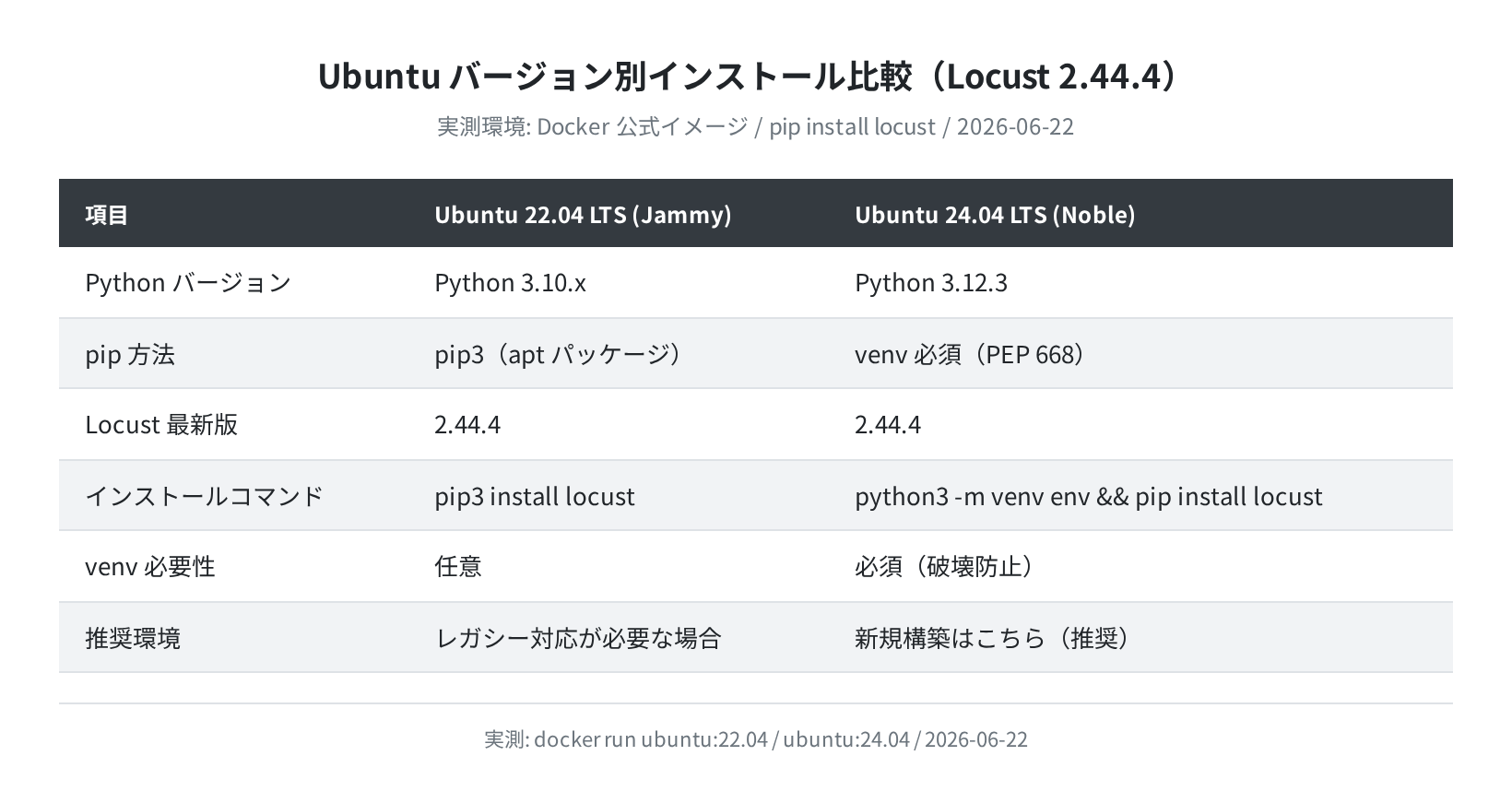Click the 'pip3 install locust' cell

point(535,497)
